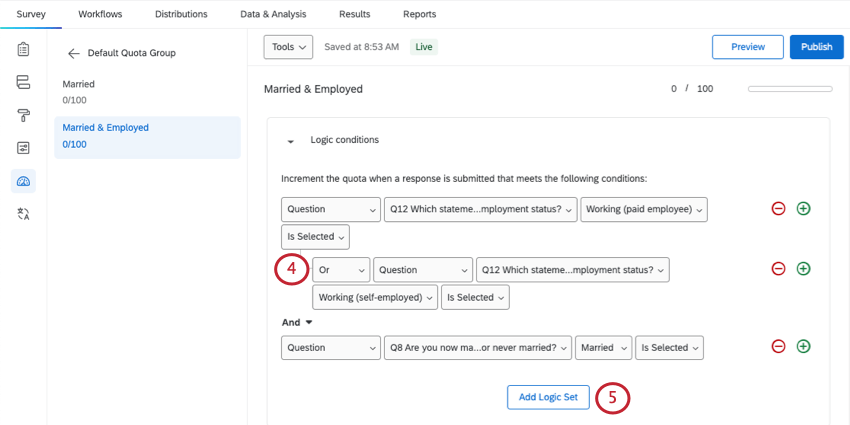Remove the Working (self-employed) condition row
This screenshot has width=850, height=425.
pos(778,269)
